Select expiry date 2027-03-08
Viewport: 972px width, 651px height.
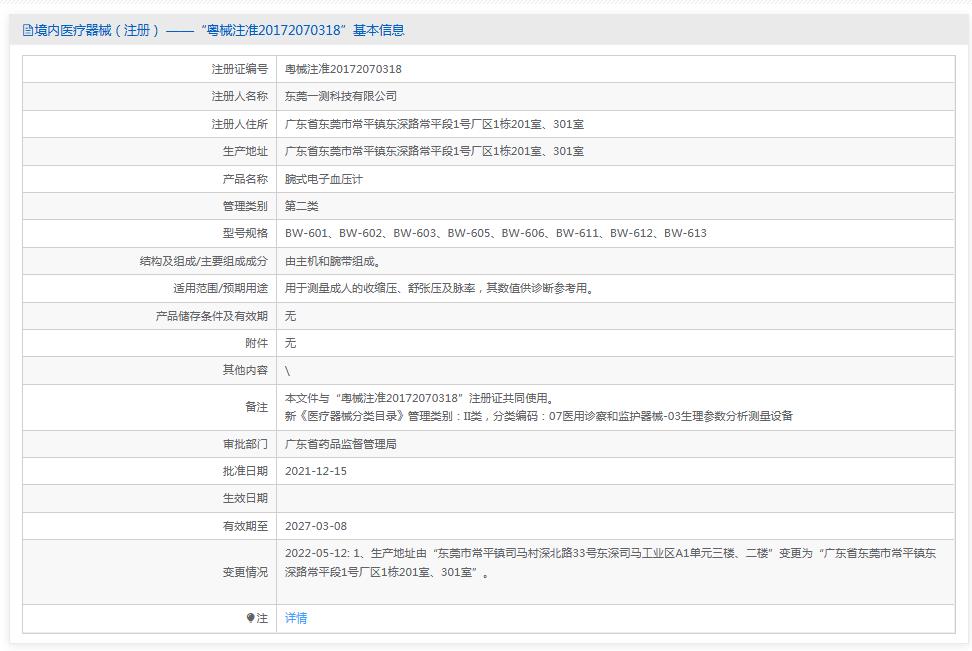[x=316, y=526]
